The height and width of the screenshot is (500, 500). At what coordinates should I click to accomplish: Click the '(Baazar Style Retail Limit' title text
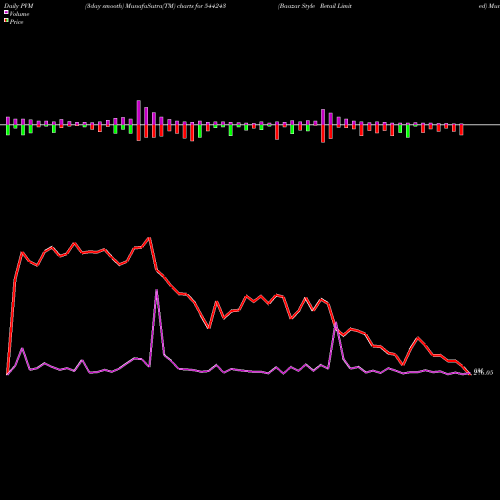tap(315, 6)
